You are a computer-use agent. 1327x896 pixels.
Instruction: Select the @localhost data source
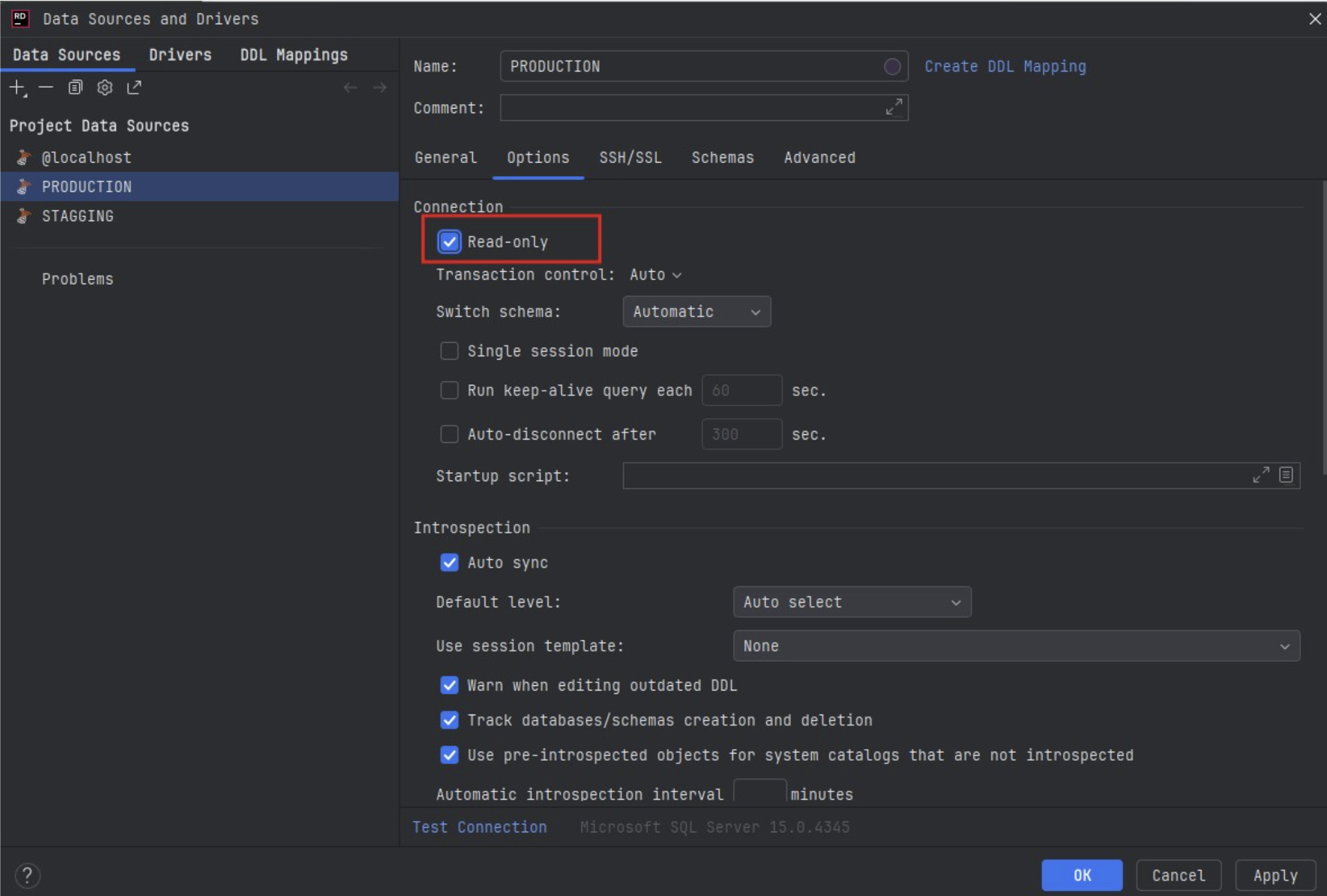[199, 157]
